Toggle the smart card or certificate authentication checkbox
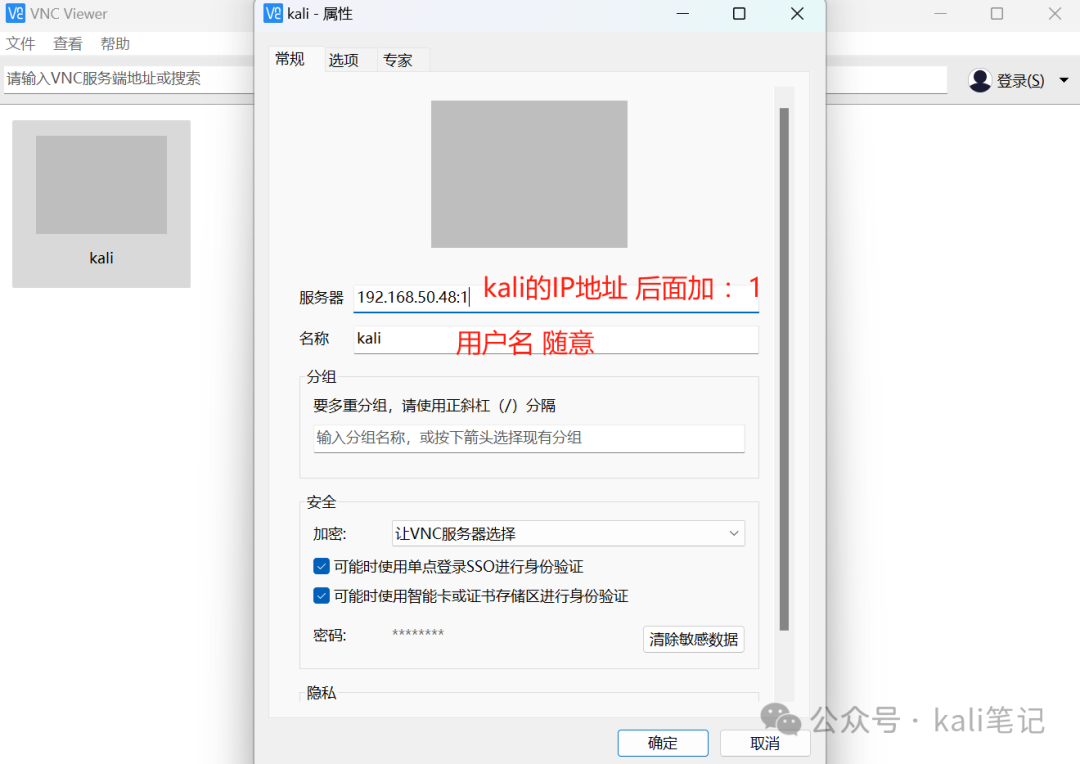This screenshot has height=764, width=1080. pyautogui.click(x=321, y=595)
